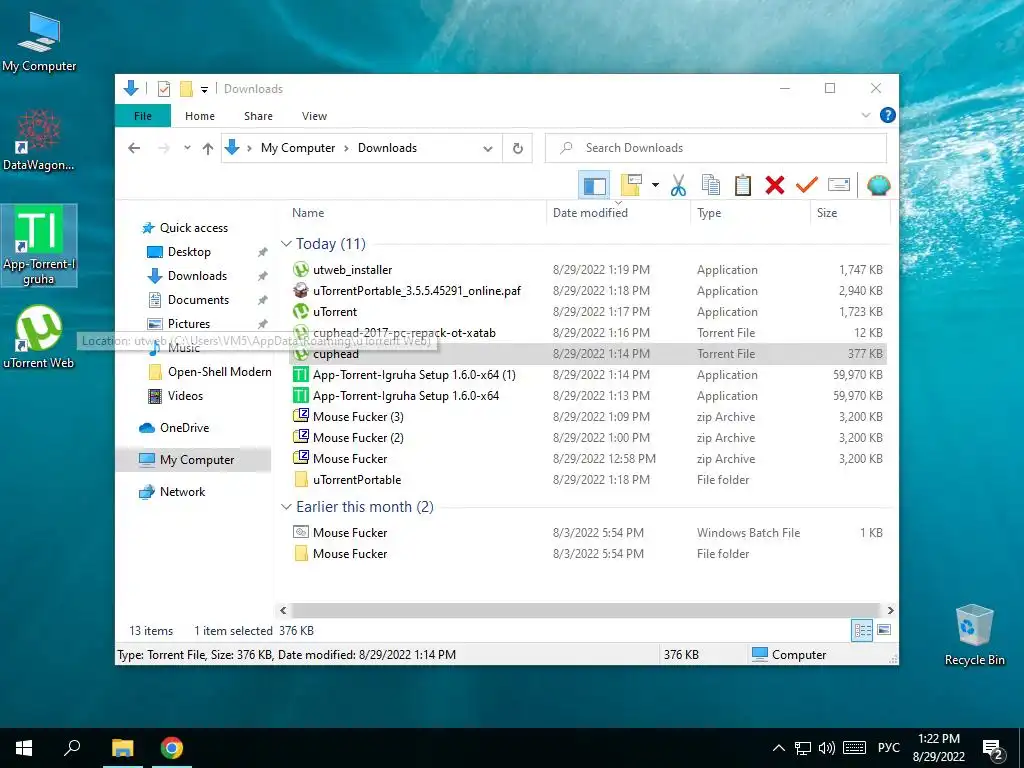Select Videos in navigation pane

click(185, 396)
